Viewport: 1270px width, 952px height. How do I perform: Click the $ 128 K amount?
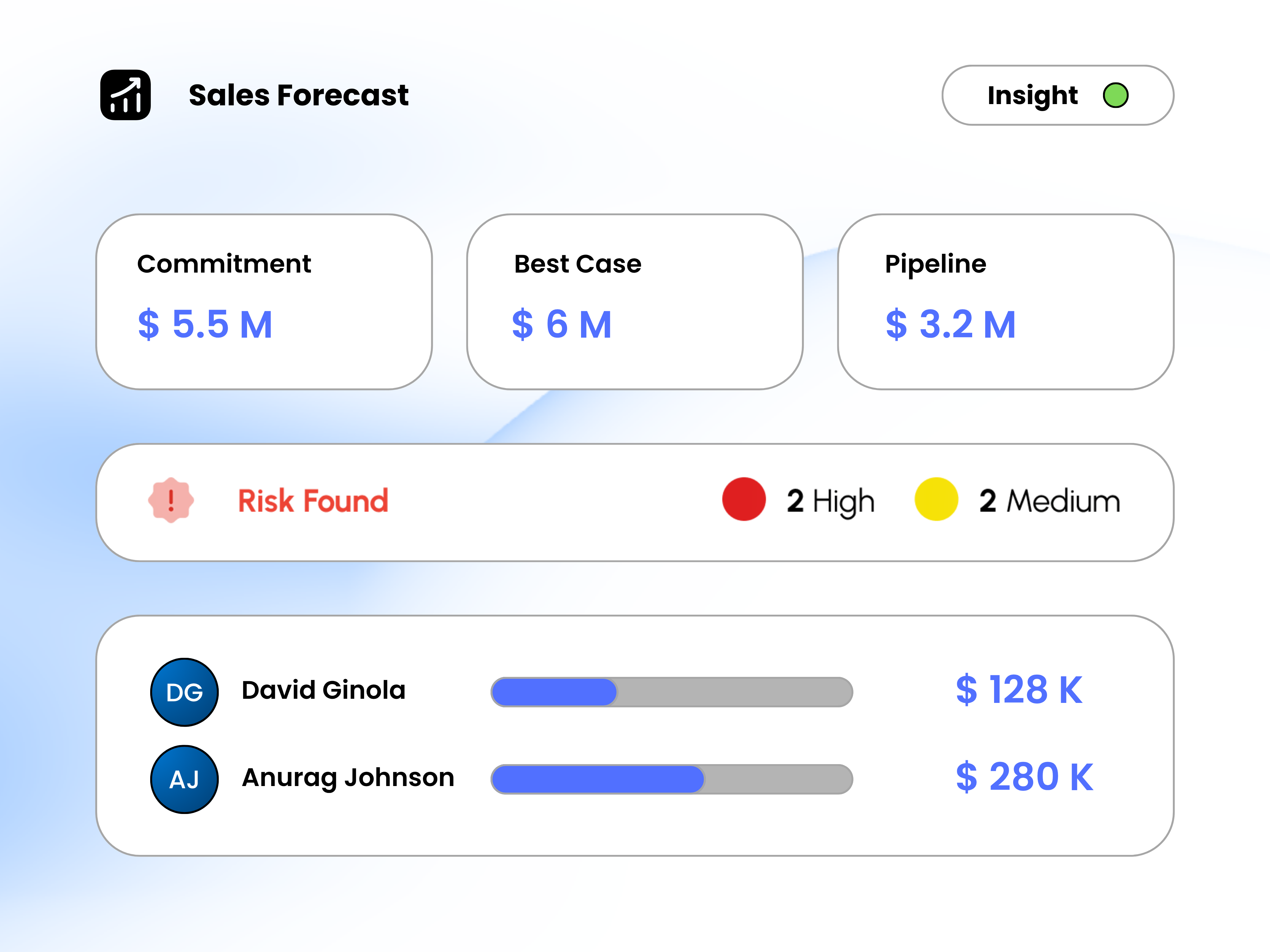pos(1019,690)
